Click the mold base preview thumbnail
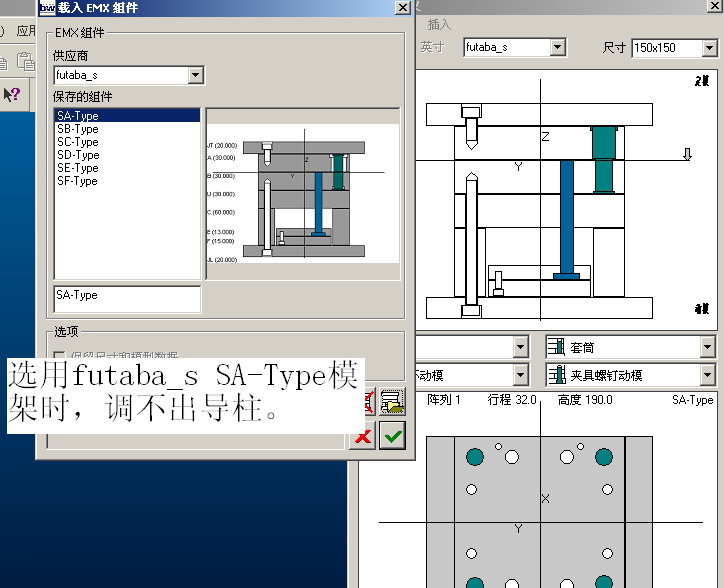The image size is (724, 588). click(303, 194)
